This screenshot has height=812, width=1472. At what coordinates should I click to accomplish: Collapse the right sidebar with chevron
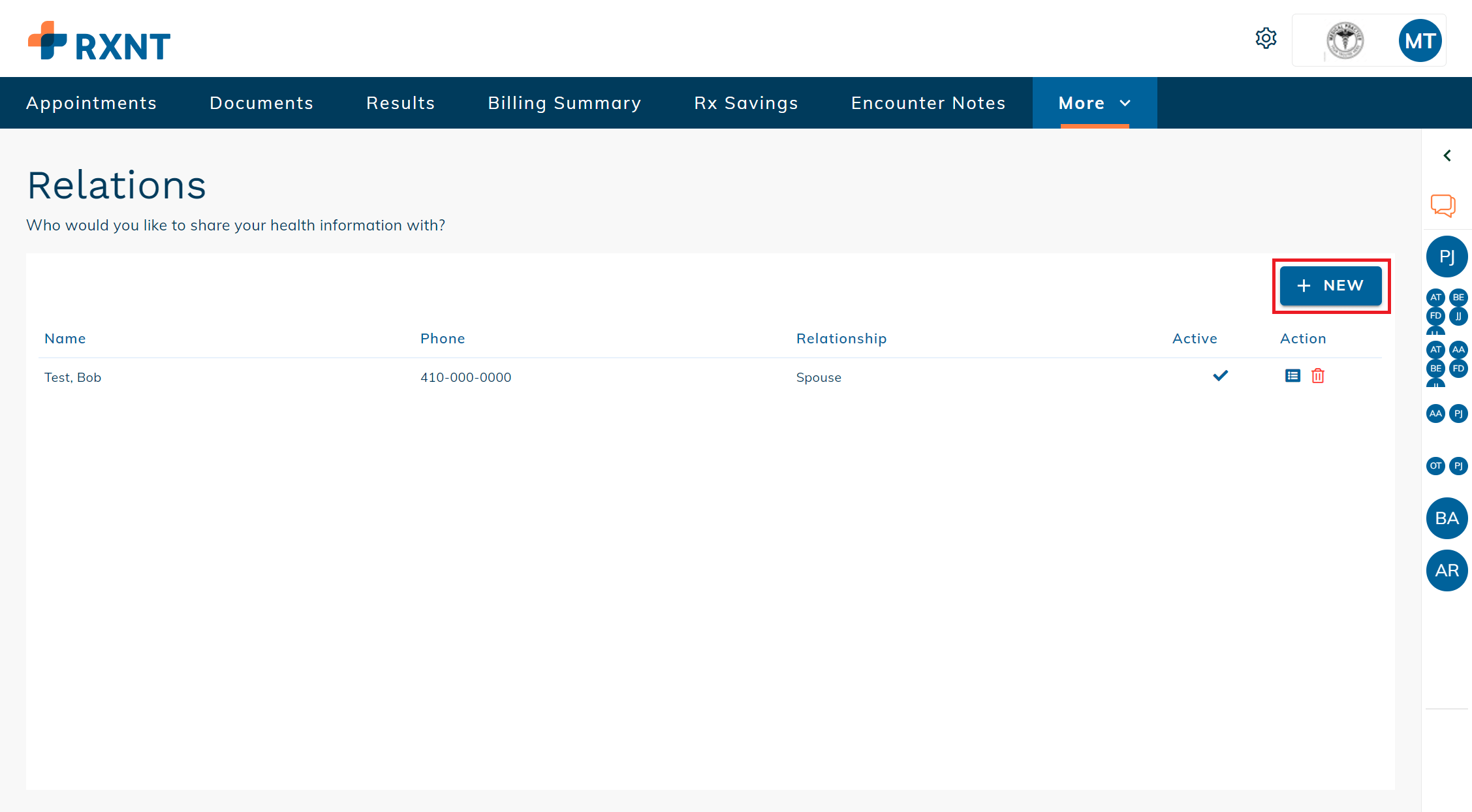click(x=1447, y=155)
